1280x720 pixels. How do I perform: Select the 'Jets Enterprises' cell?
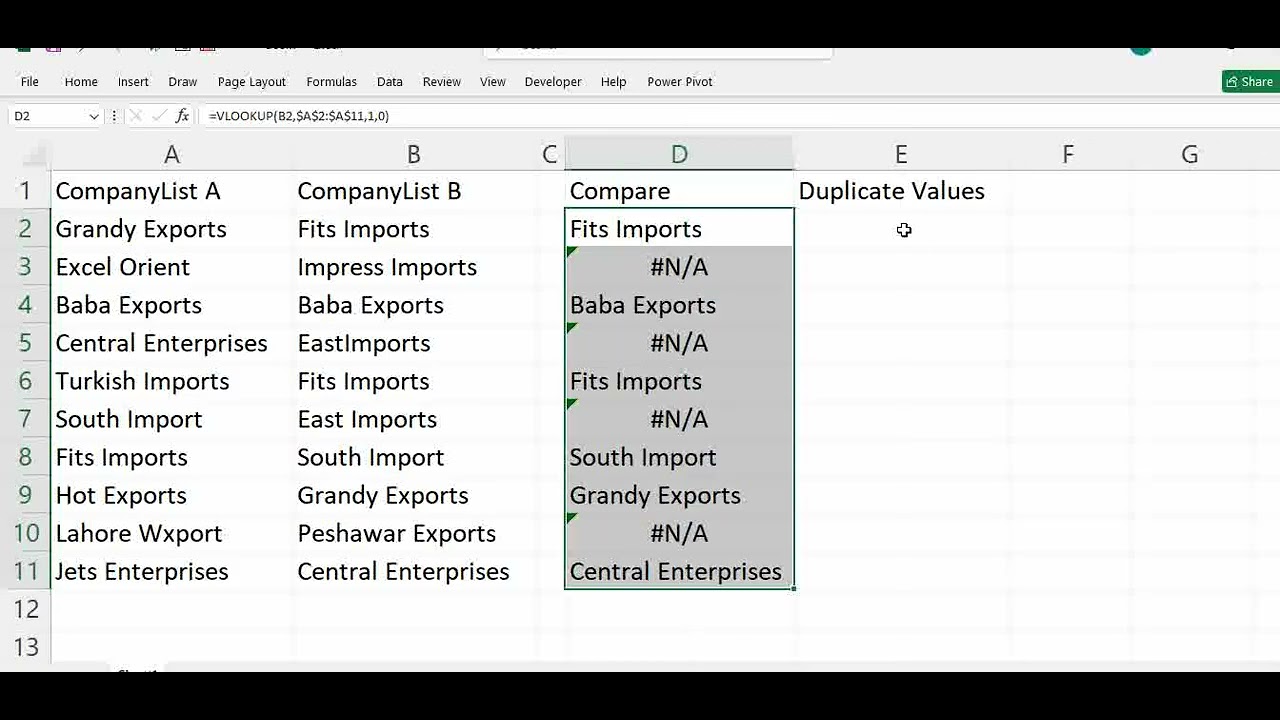[x=172, y=571]
